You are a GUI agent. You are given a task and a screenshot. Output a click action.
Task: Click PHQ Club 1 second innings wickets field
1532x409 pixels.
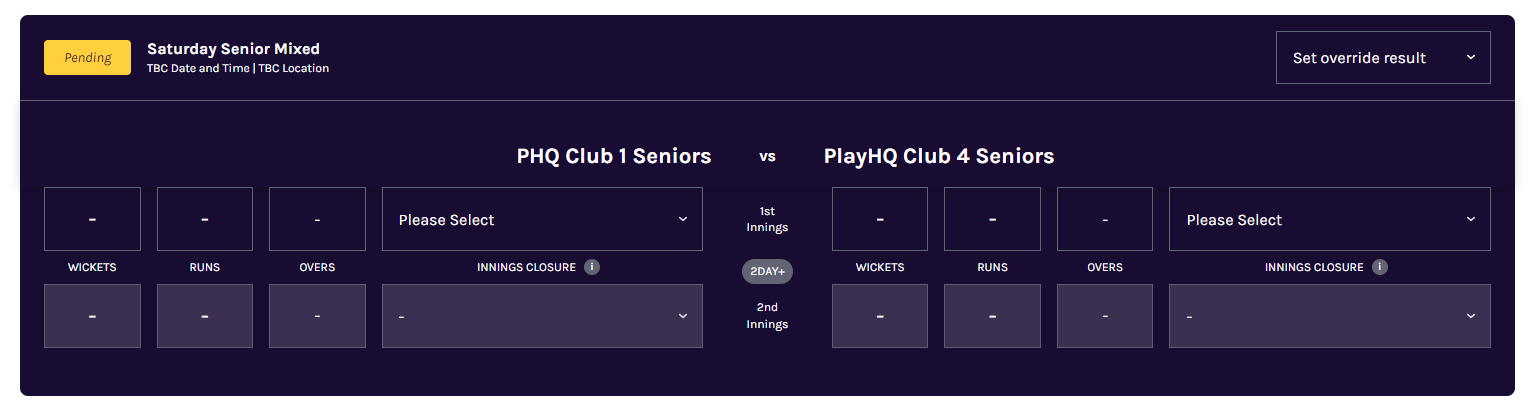pyautogui.click(x=92, y=316)
